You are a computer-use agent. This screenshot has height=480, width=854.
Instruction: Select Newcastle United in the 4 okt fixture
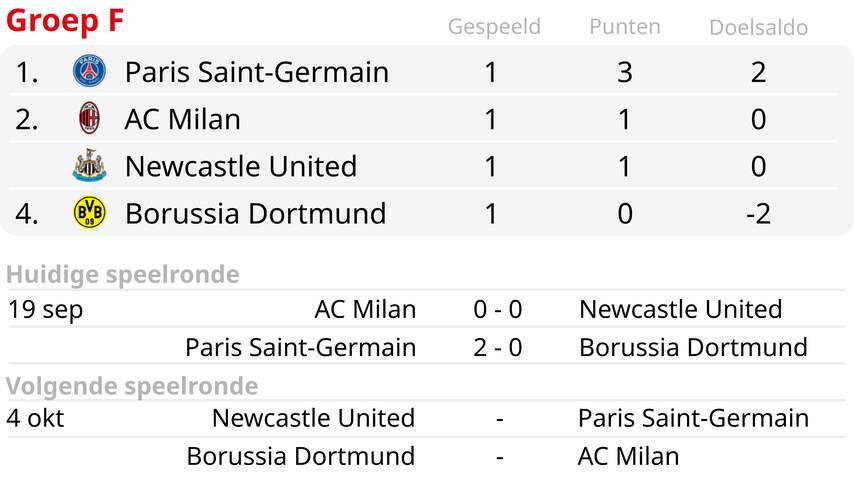(313, 418)
